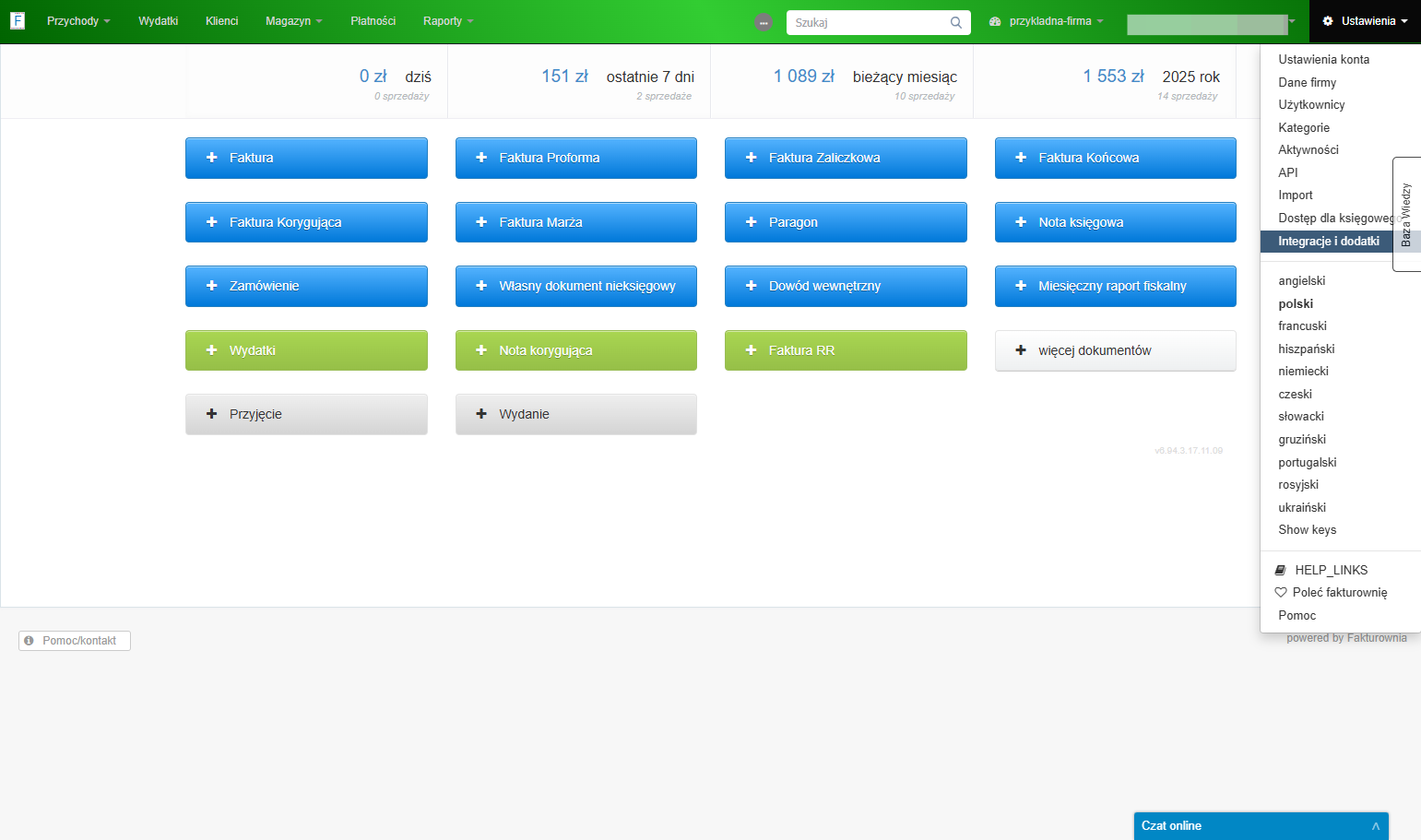Click the Pomoc/kontakt button
The image size is (1421, 840).
click(75, 641)
